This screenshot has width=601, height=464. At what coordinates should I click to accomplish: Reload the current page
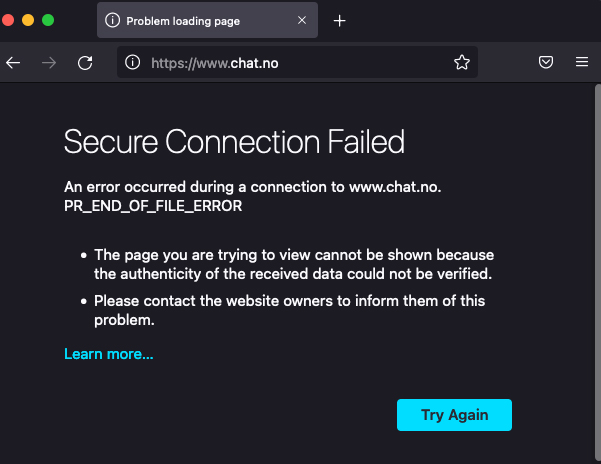85,62
